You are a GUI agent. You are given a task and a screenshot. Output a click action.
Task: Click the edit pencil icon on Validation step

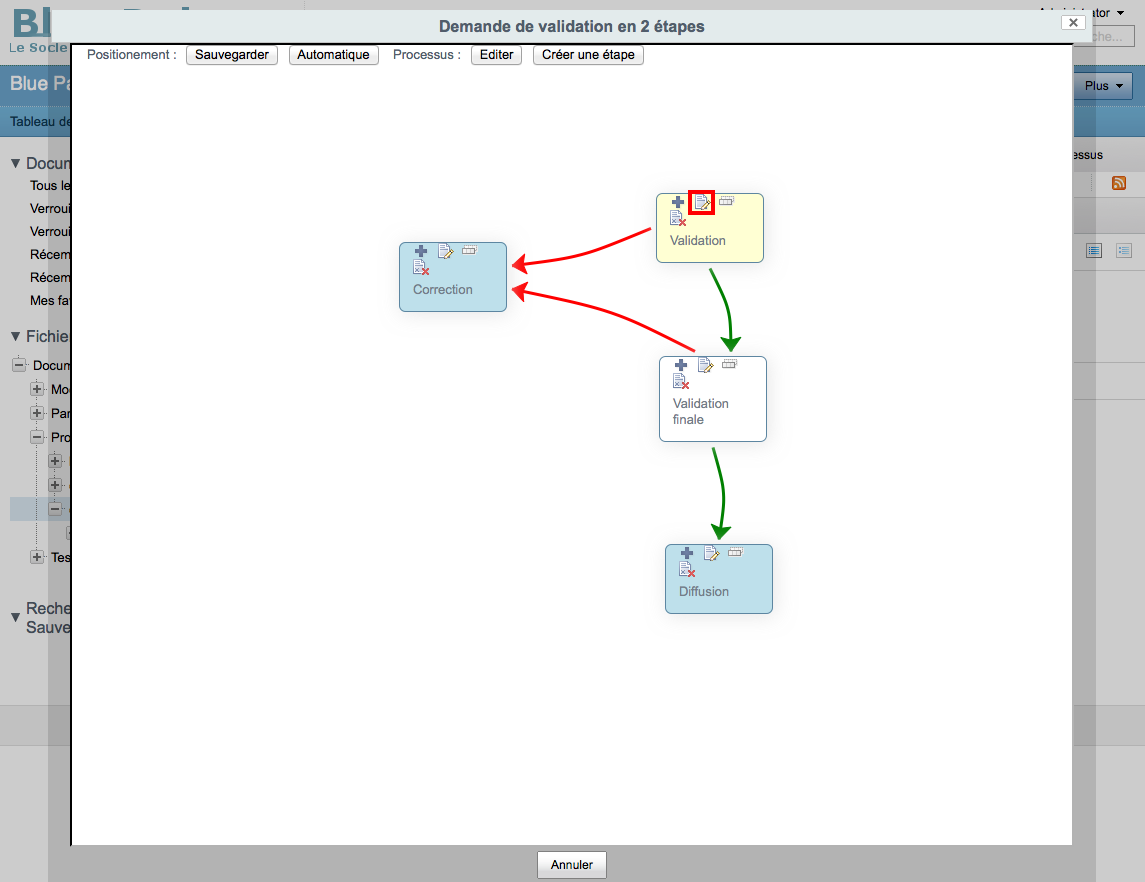[x=702, y=202]
